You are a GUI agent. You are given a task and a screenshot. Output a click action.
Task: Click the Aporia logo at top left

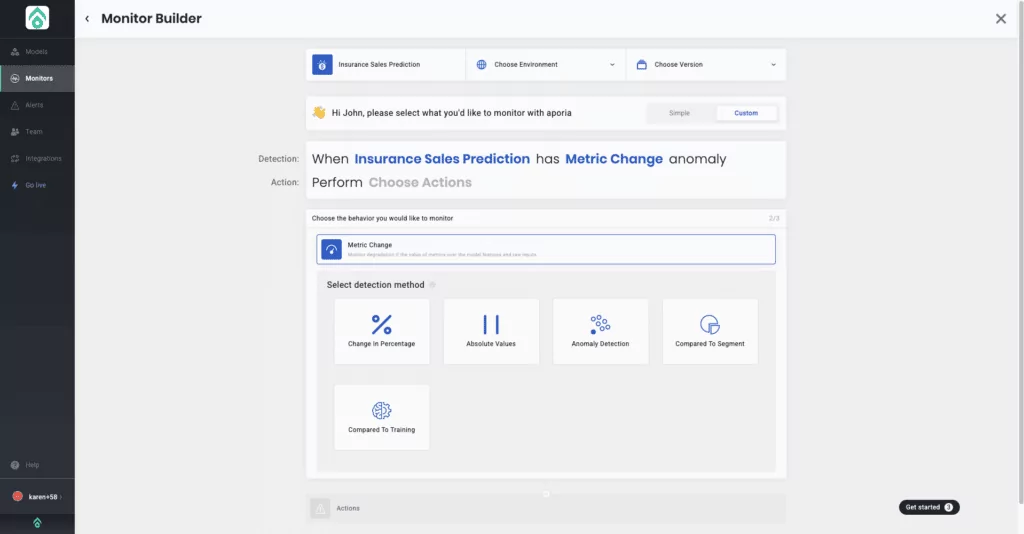tap(37, 18)
